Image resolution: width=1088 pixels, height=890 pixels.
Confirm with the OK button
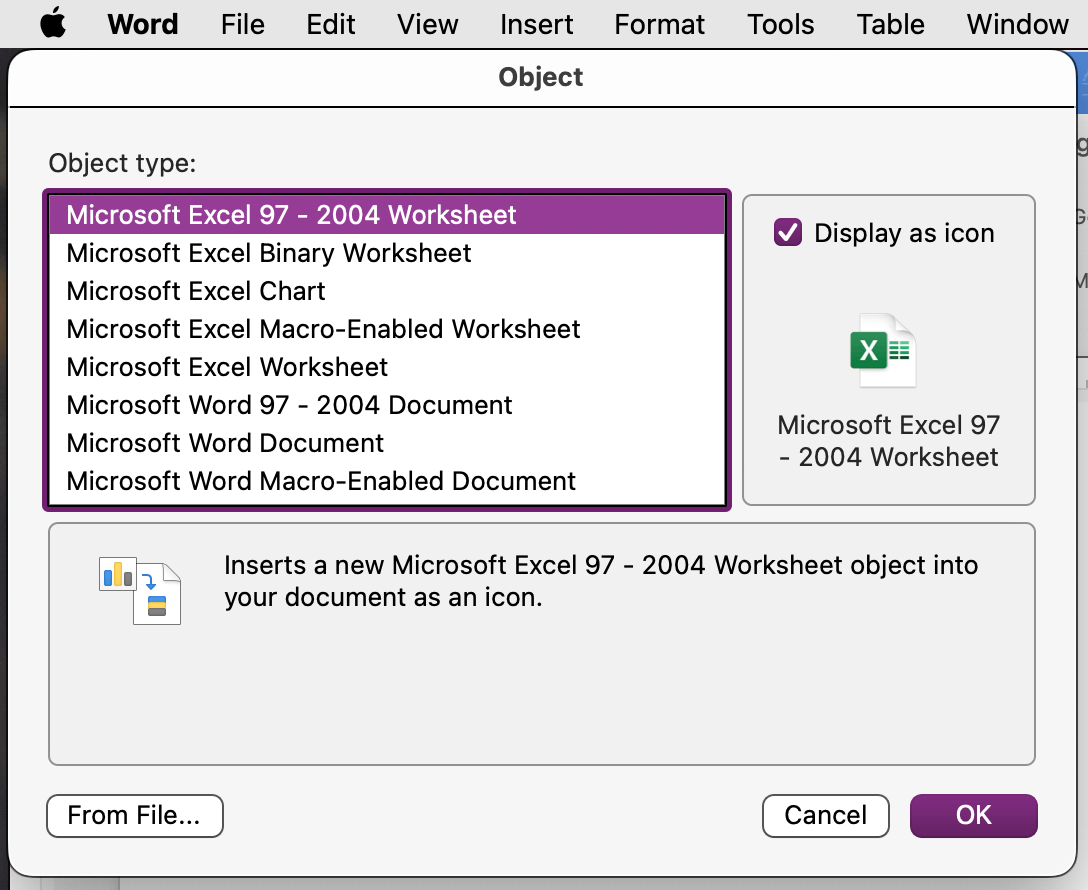pos(973,815)
